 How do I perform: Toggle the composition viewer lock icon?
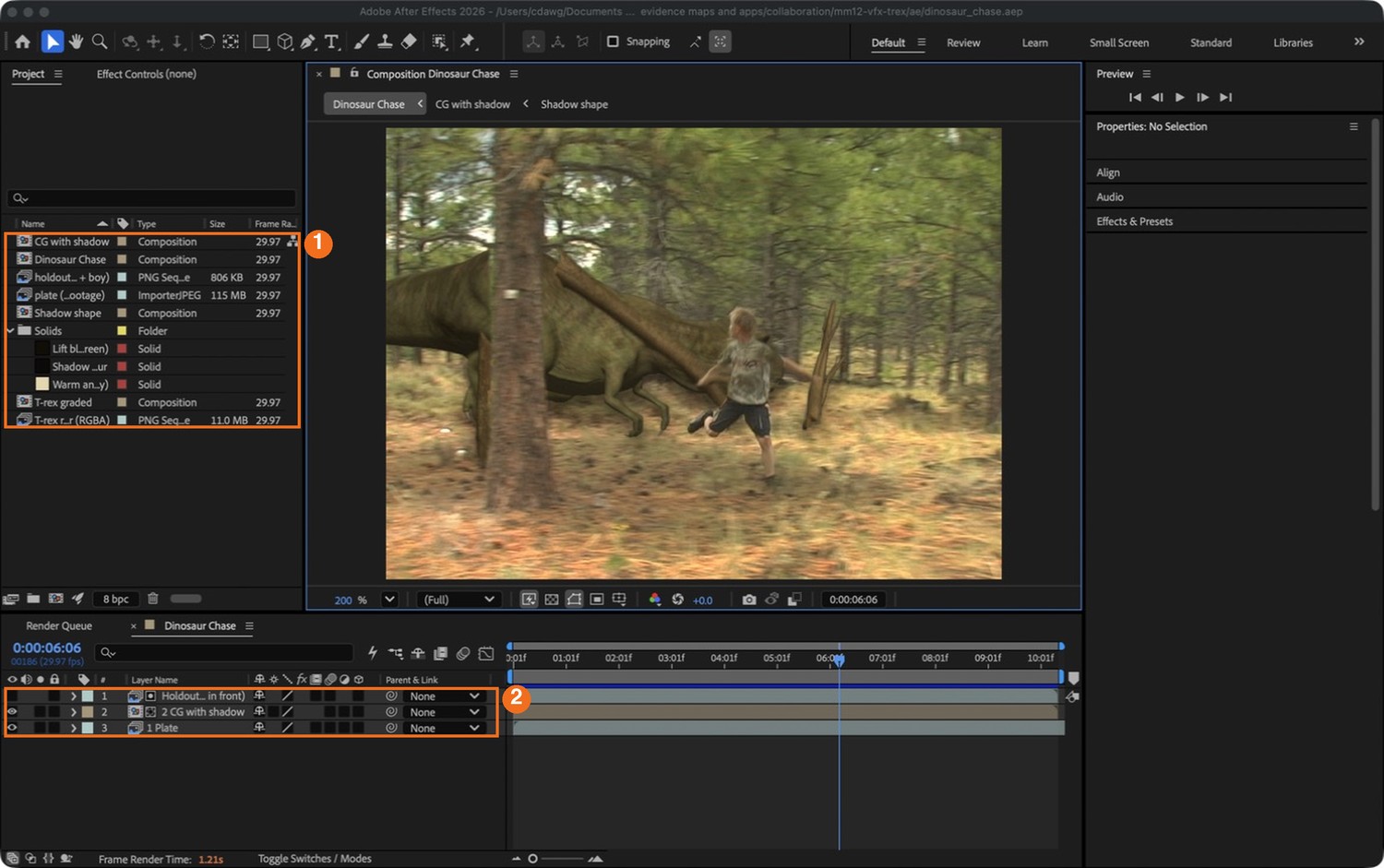click(354, 73)
